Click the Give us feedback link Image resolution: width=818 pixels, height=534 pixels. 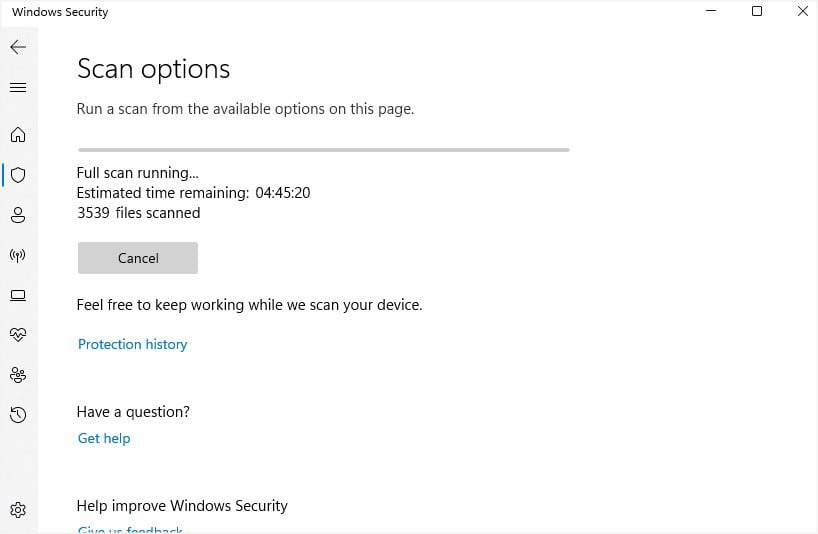tap(130, 529)
